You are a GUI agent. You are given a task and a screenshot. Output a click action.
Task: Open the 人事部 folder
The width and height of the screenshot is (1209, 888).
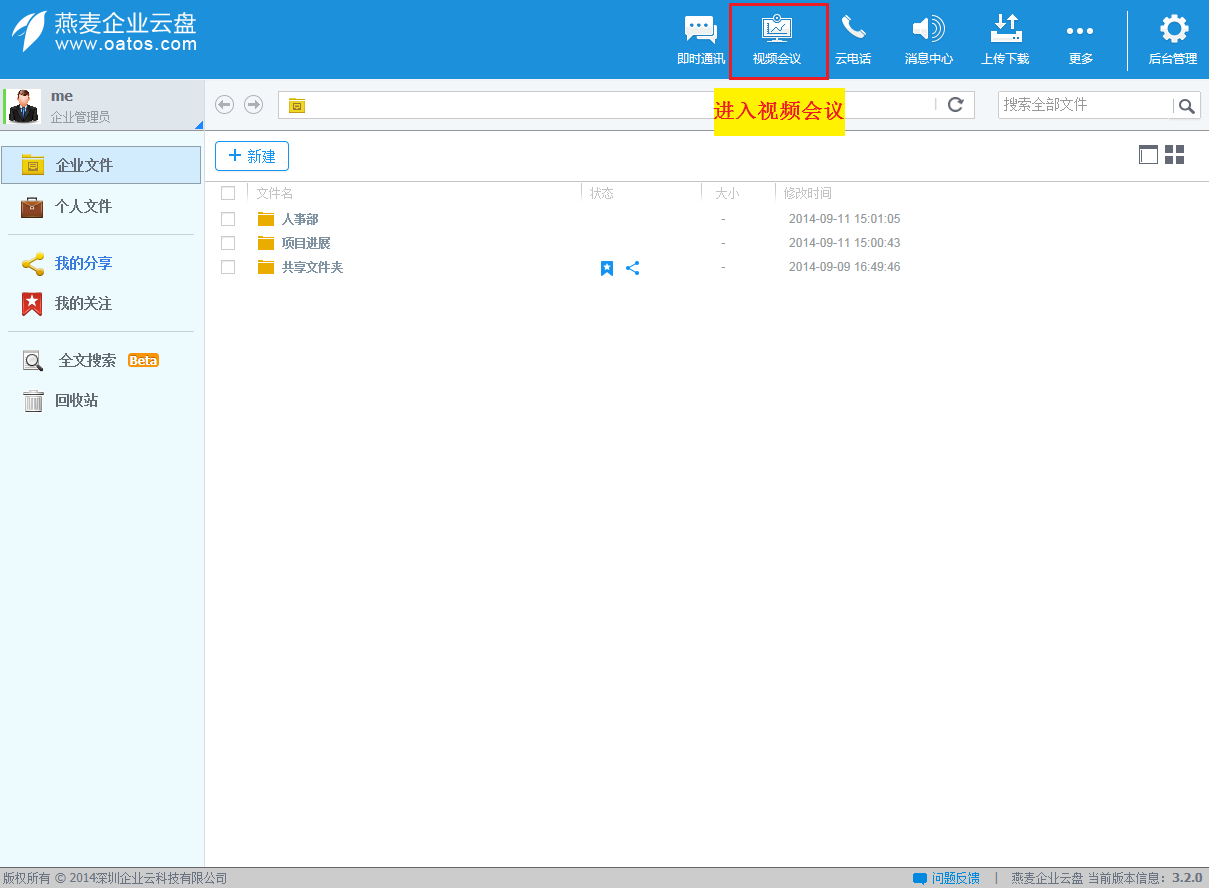[300, 219]
